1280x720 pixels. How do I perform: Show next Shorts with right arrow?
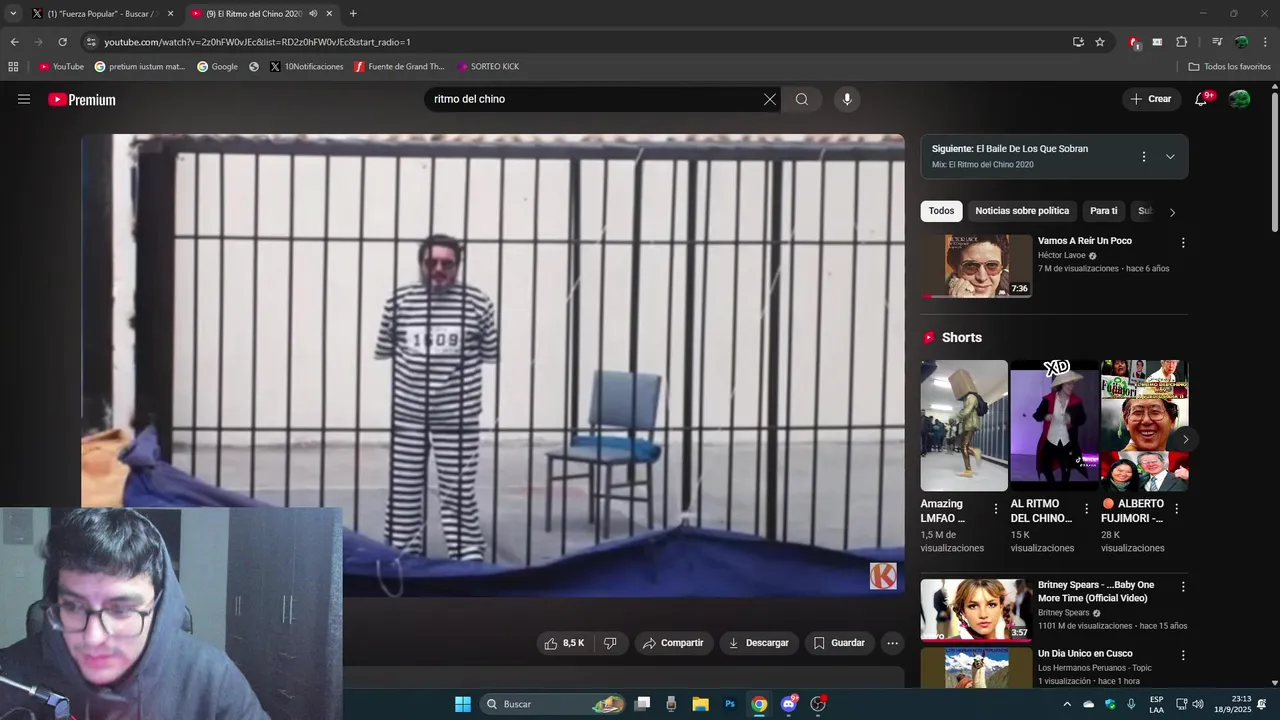pyautogui.click(x=1185, y=439)
